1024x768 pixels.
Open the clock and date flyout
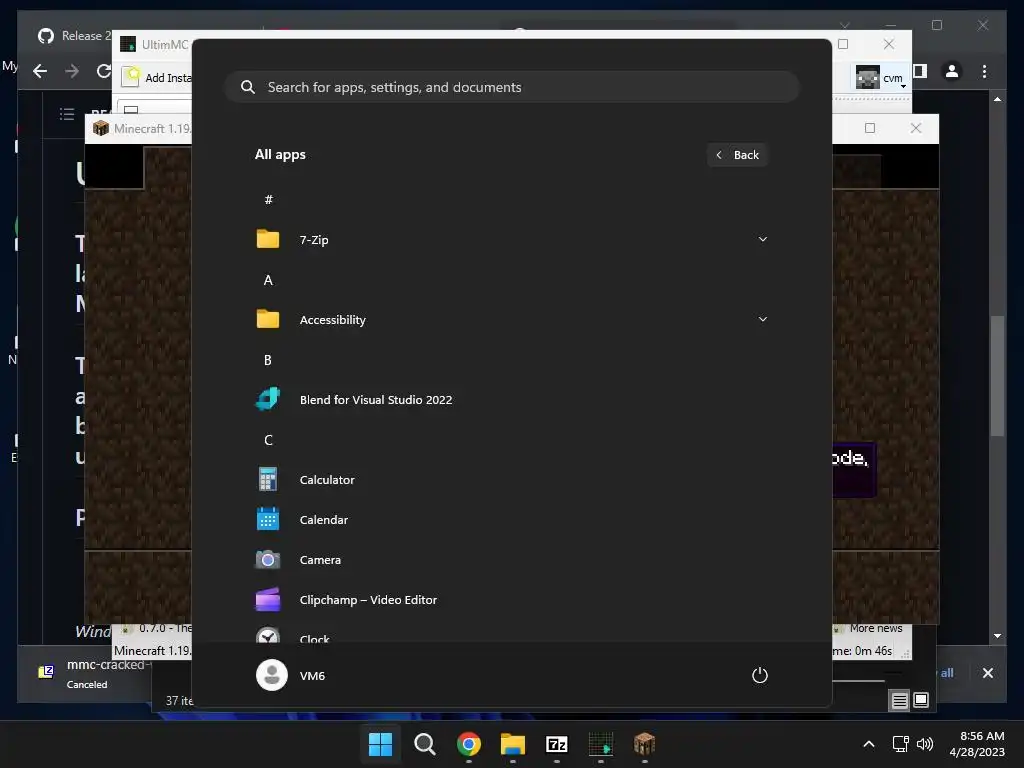pos(978,744)
